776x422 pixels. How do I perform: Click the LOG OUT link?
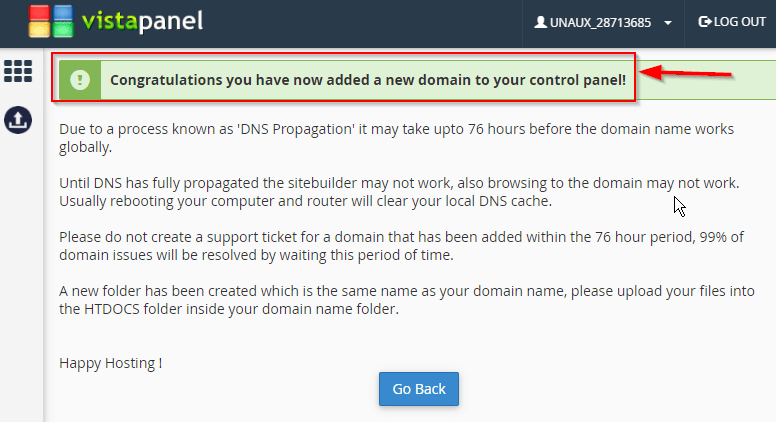(732, 22)
